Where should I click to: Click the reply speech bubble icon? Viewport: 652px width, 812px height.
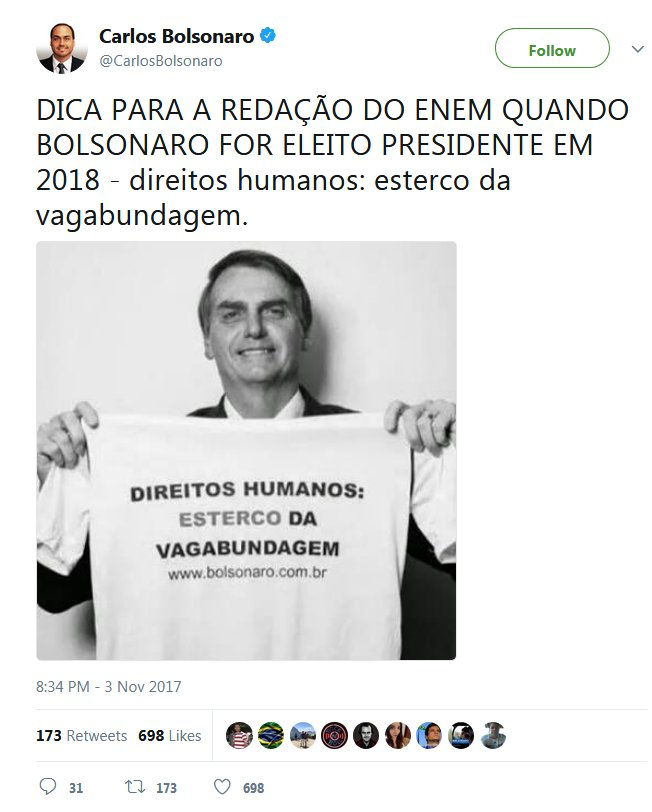48,787
